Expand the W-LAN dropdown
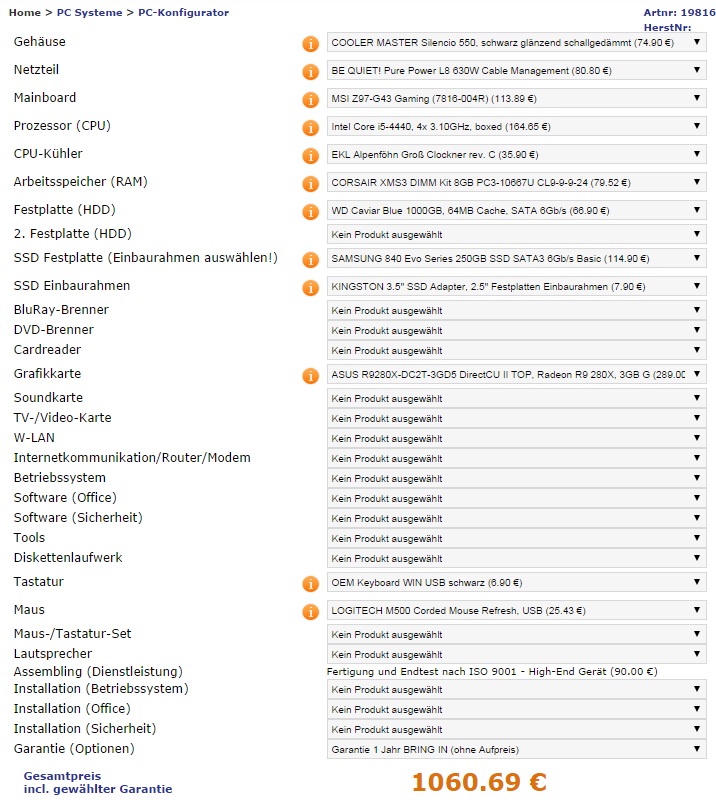Screen dimensions: 716x804 pos(516,438)
